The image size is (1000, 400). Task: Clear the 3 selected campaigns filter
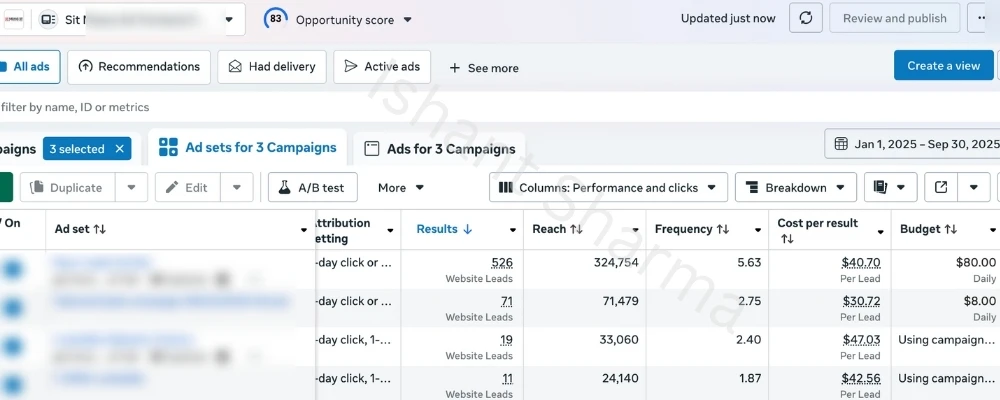pyautogui.click(x=120, y=149)
